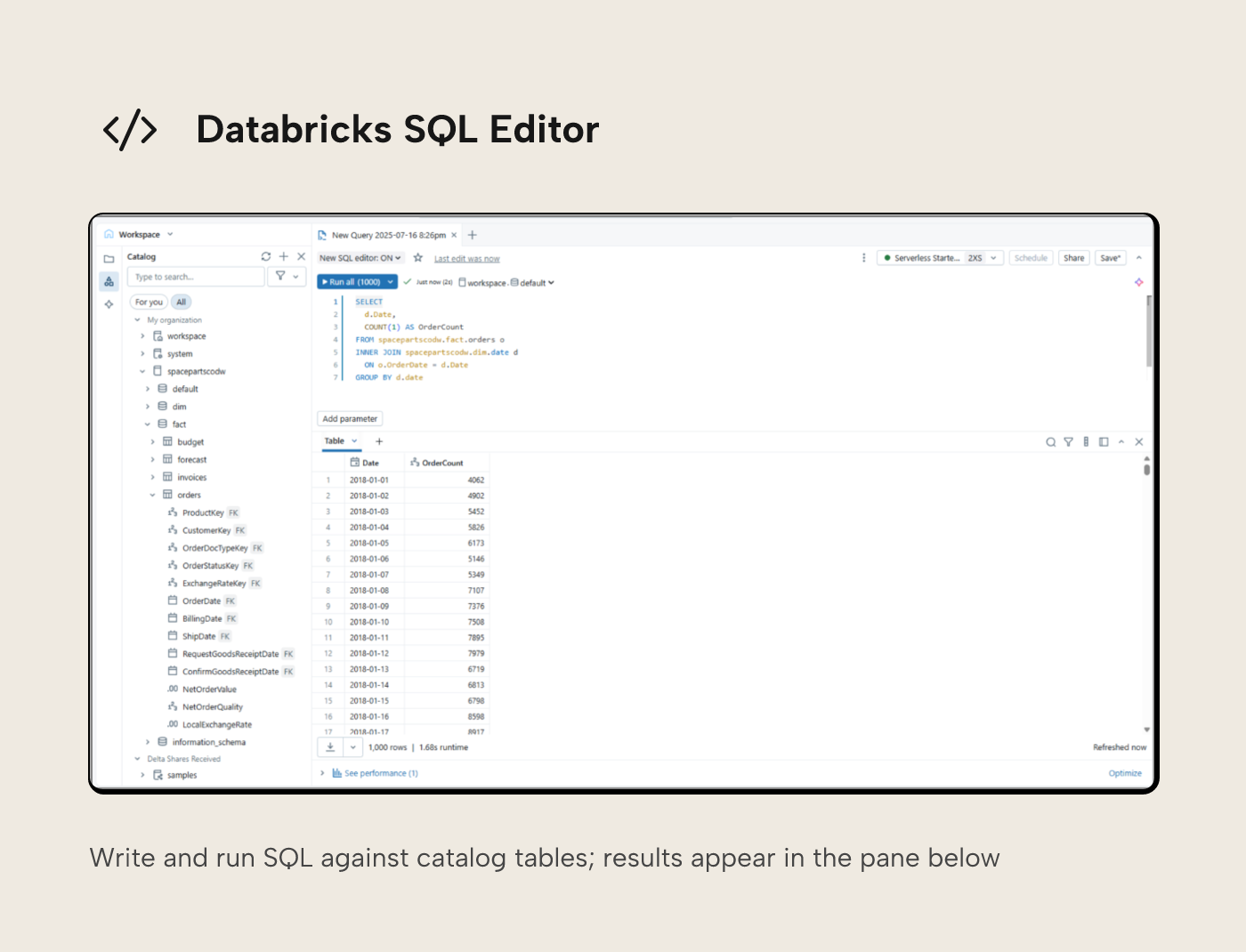Click the Share button
1246x952 pixels.
1074,258
